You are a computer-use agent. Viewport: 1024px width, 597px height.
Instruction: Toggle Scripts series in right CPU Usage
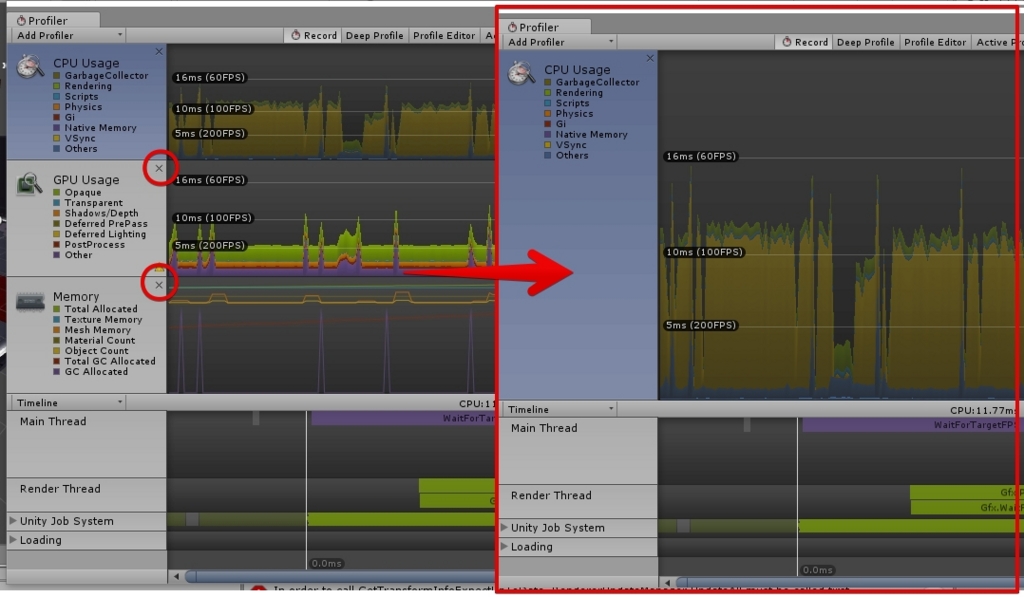pos(548,103)
